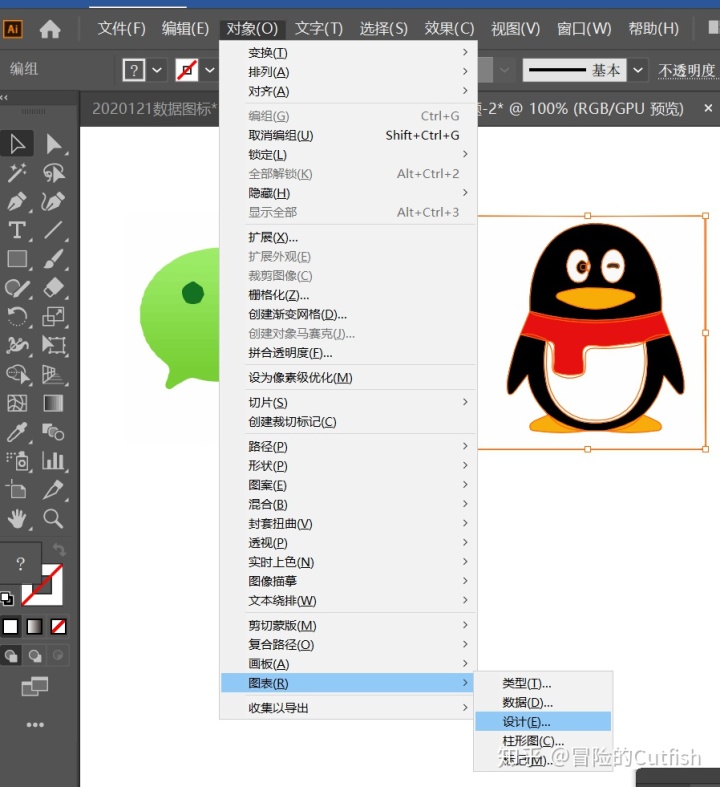Image resolution: width=720 pixels, height=787 pixels.
Task: Select the Column Graph tool
Action: pyautogui.click(x=53, y=461)
